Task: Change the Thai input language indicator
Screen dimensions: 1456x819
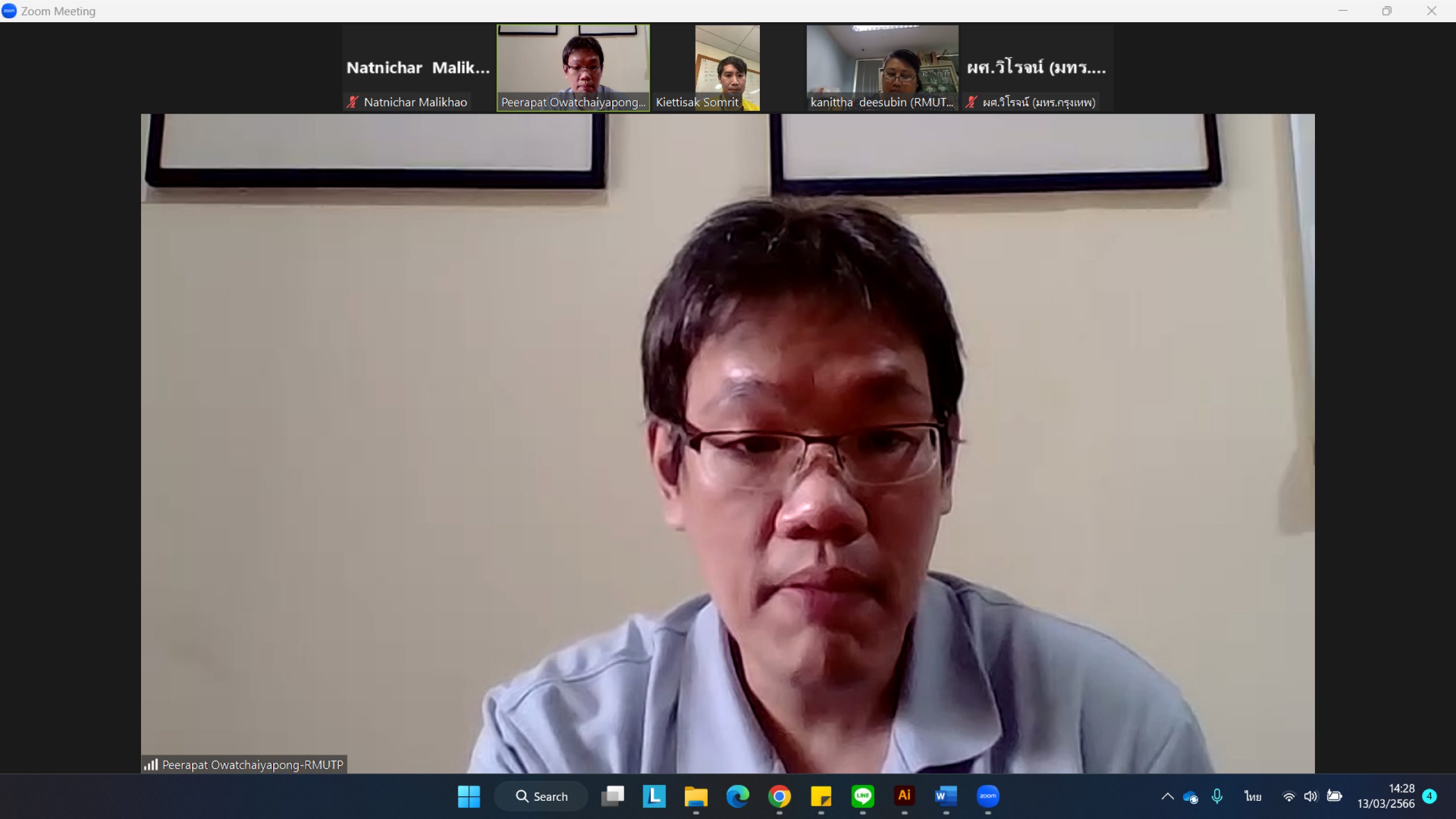Action: coord(1252,796)
